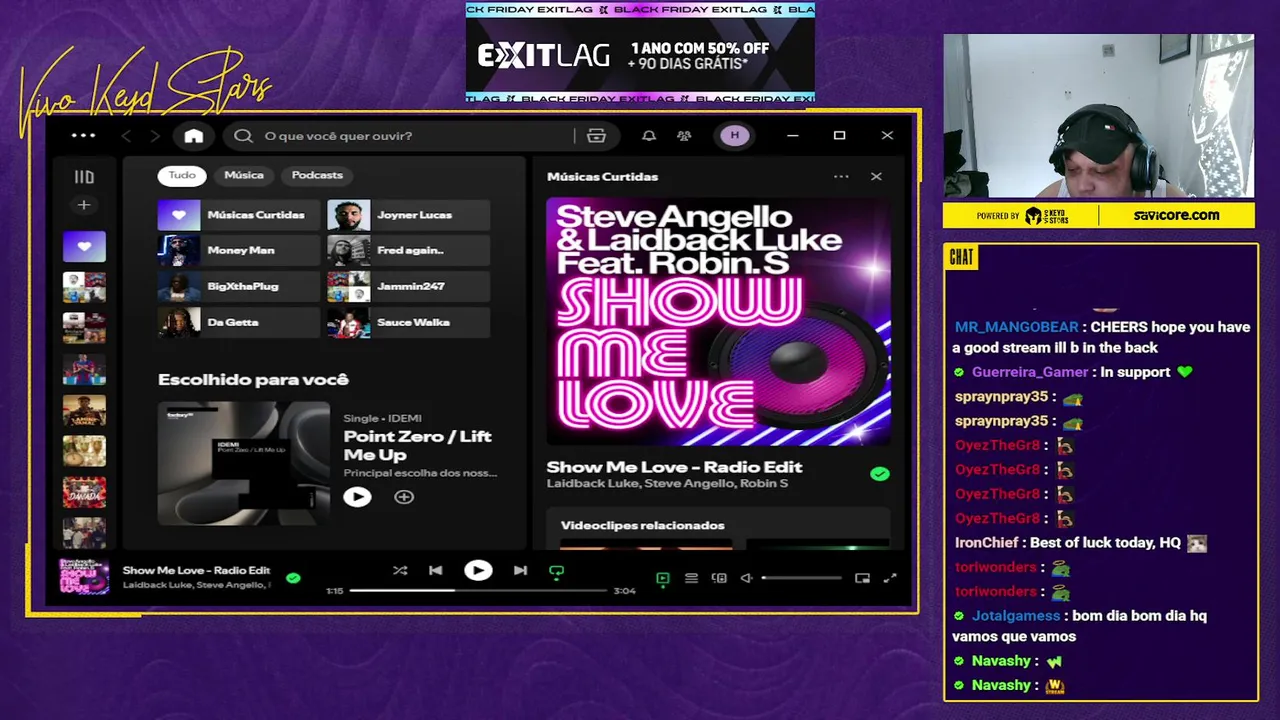Click MR_MANGOBEAR username in chat

click(x=1016, y=327)
